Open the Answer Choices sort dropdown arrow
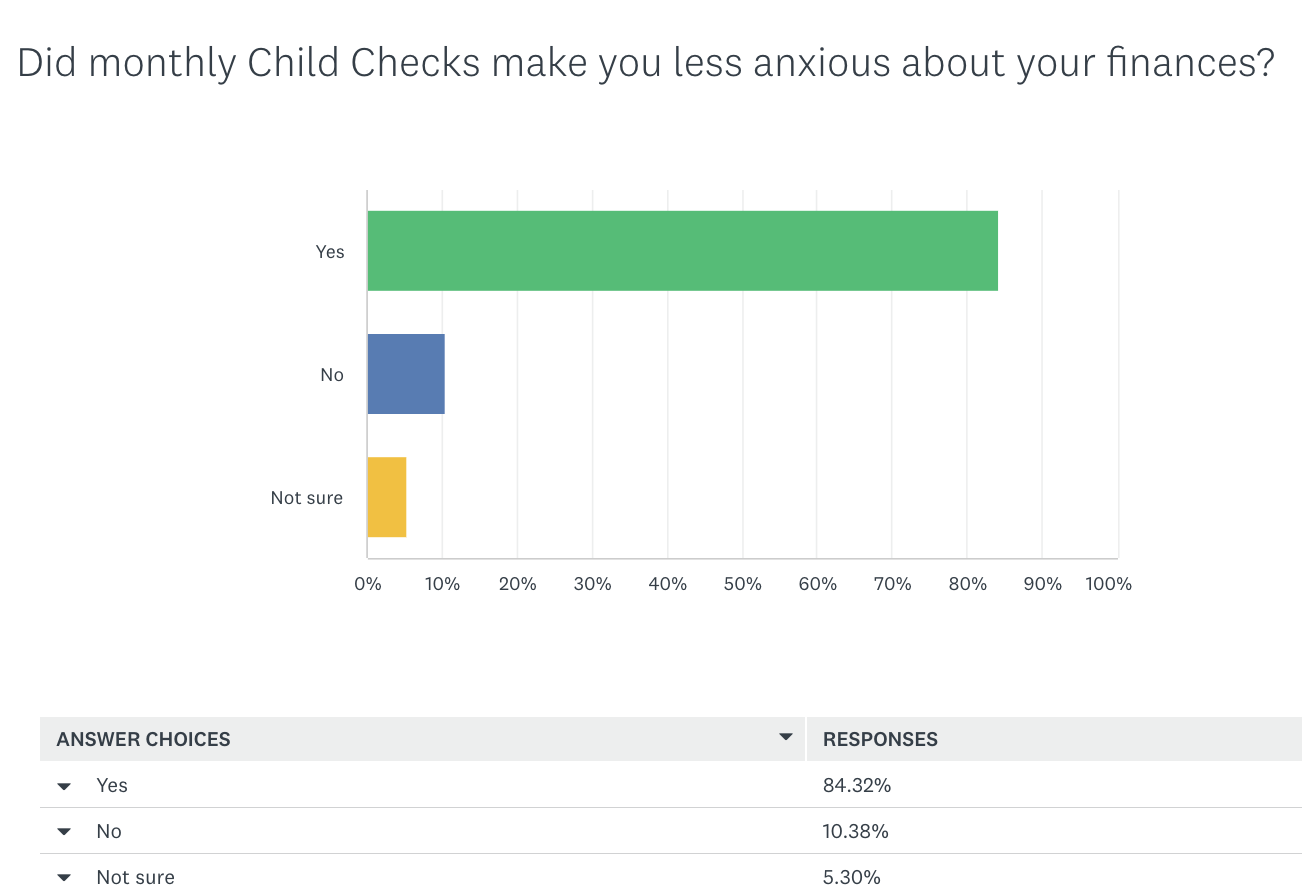This screenshot has height=896, width=1302. [785, 738]
